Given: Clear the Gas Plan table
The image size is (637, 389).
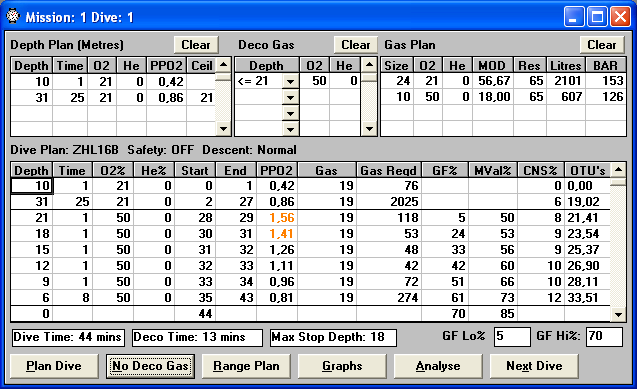Looking at the screenshot, I should tap(602, 45).
